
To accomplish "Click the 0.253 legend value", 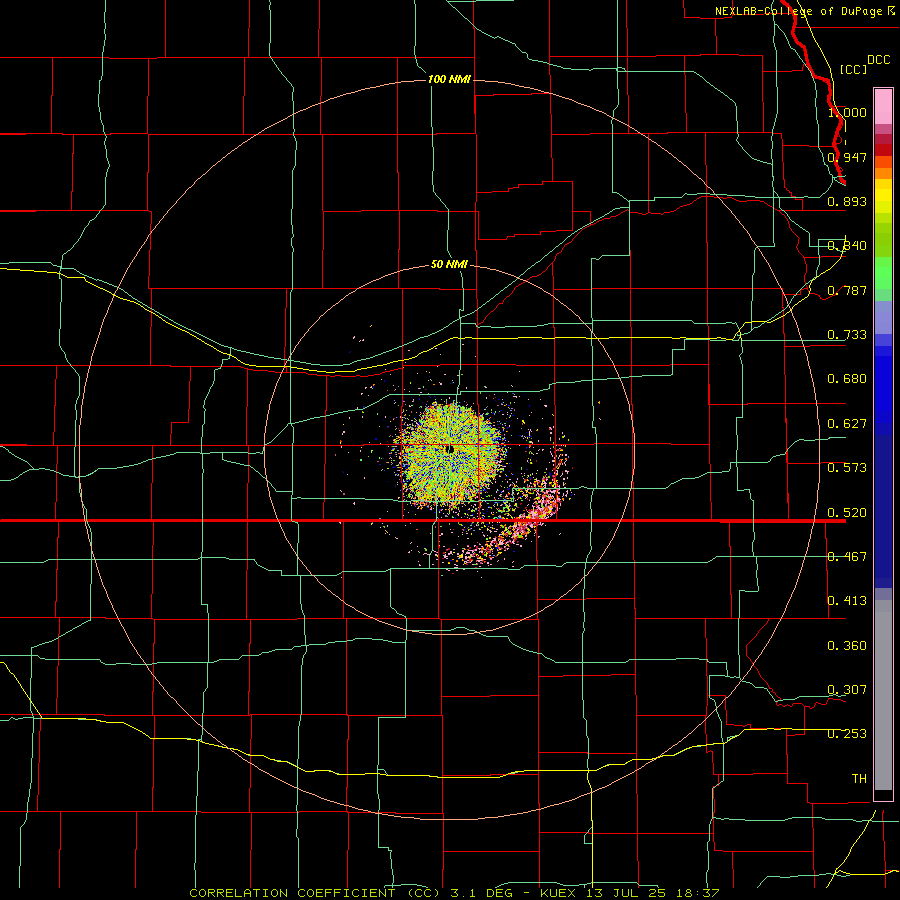I will [847, 734].
